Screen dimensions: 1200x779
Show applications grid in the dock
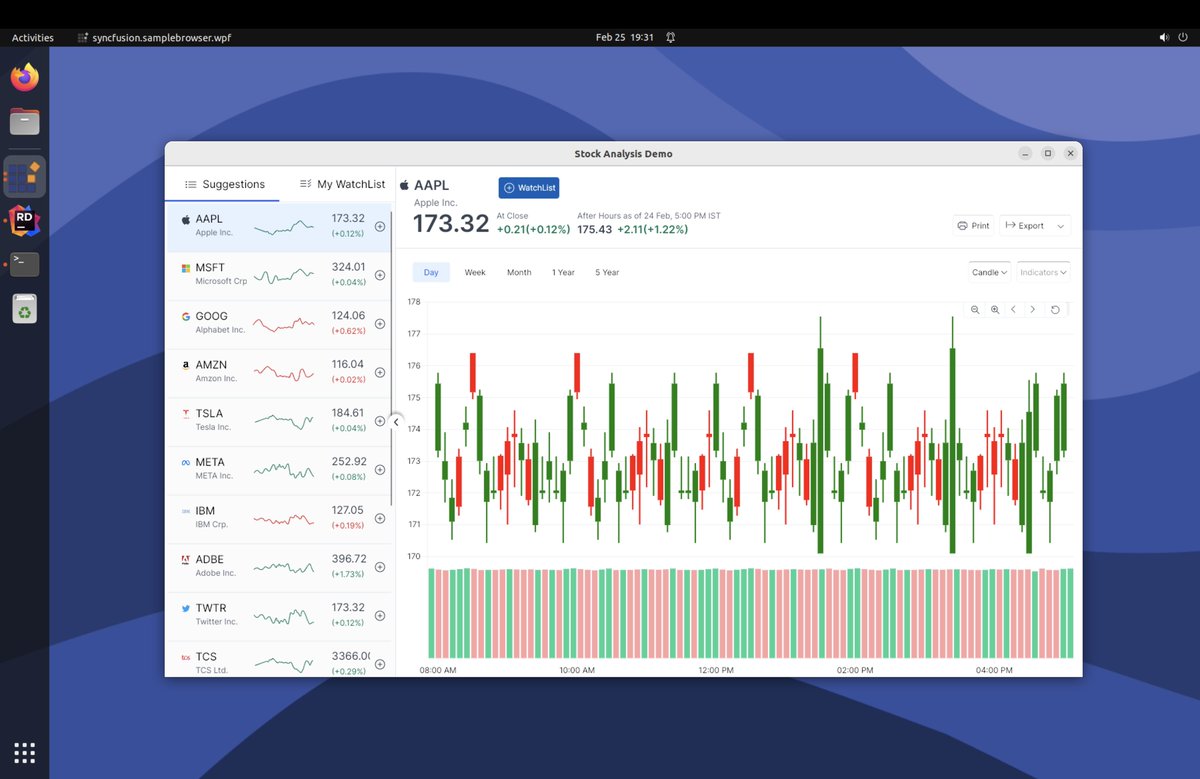tap(25, 753)
